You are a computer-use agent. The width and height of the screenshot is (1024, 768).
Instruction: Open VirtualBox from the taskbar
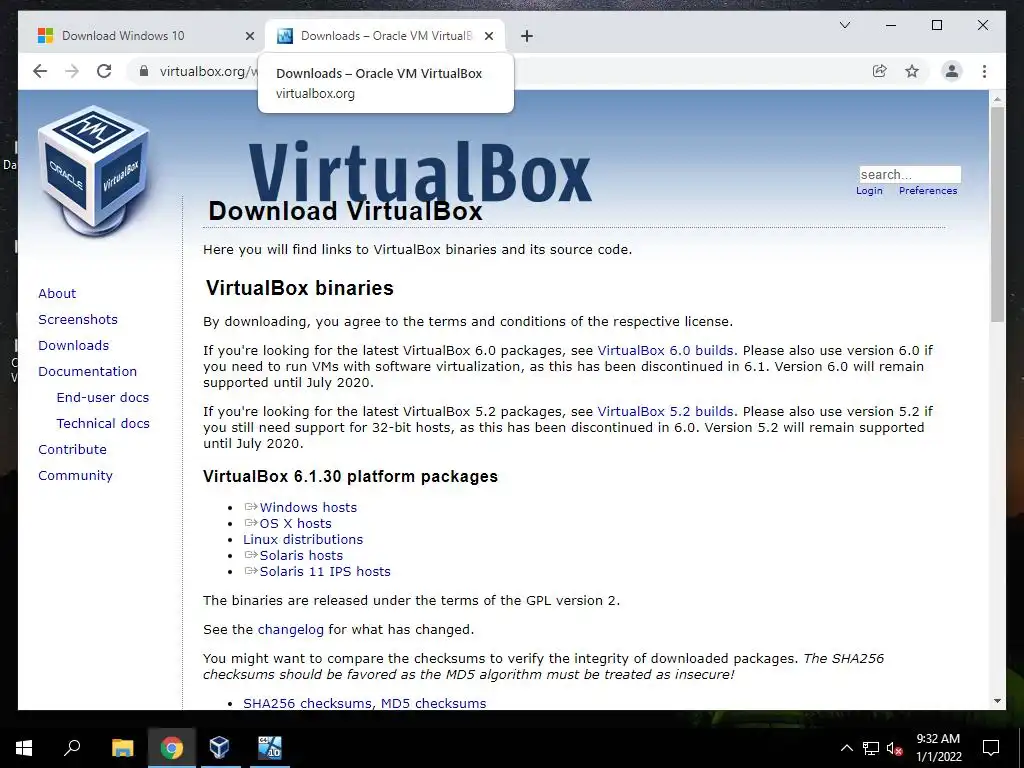(219, 748)
